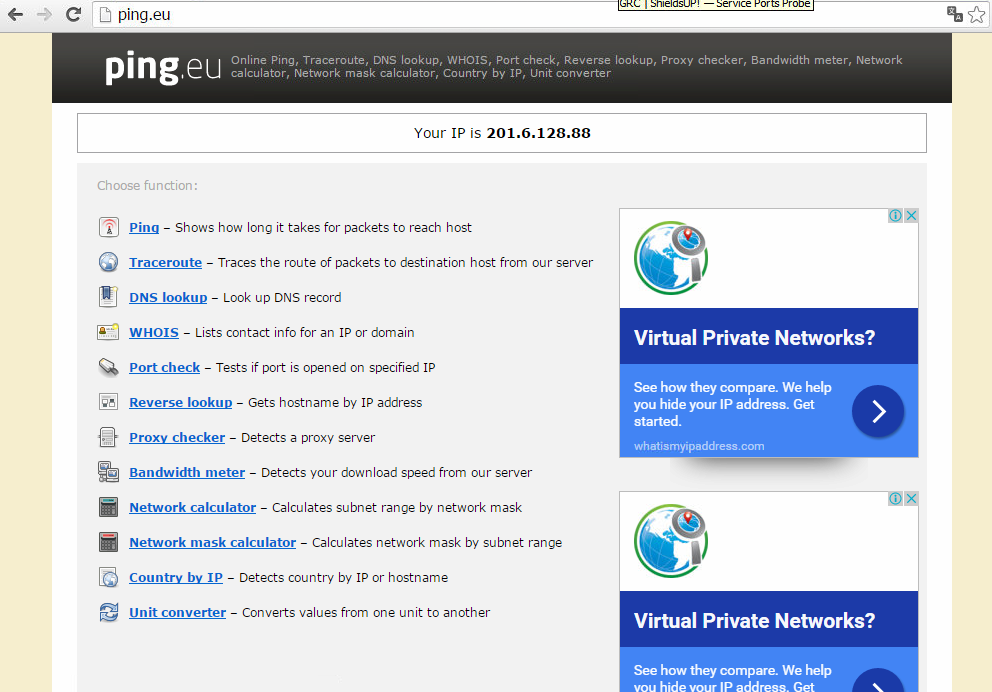Reload the page with the refresh button

73,14
